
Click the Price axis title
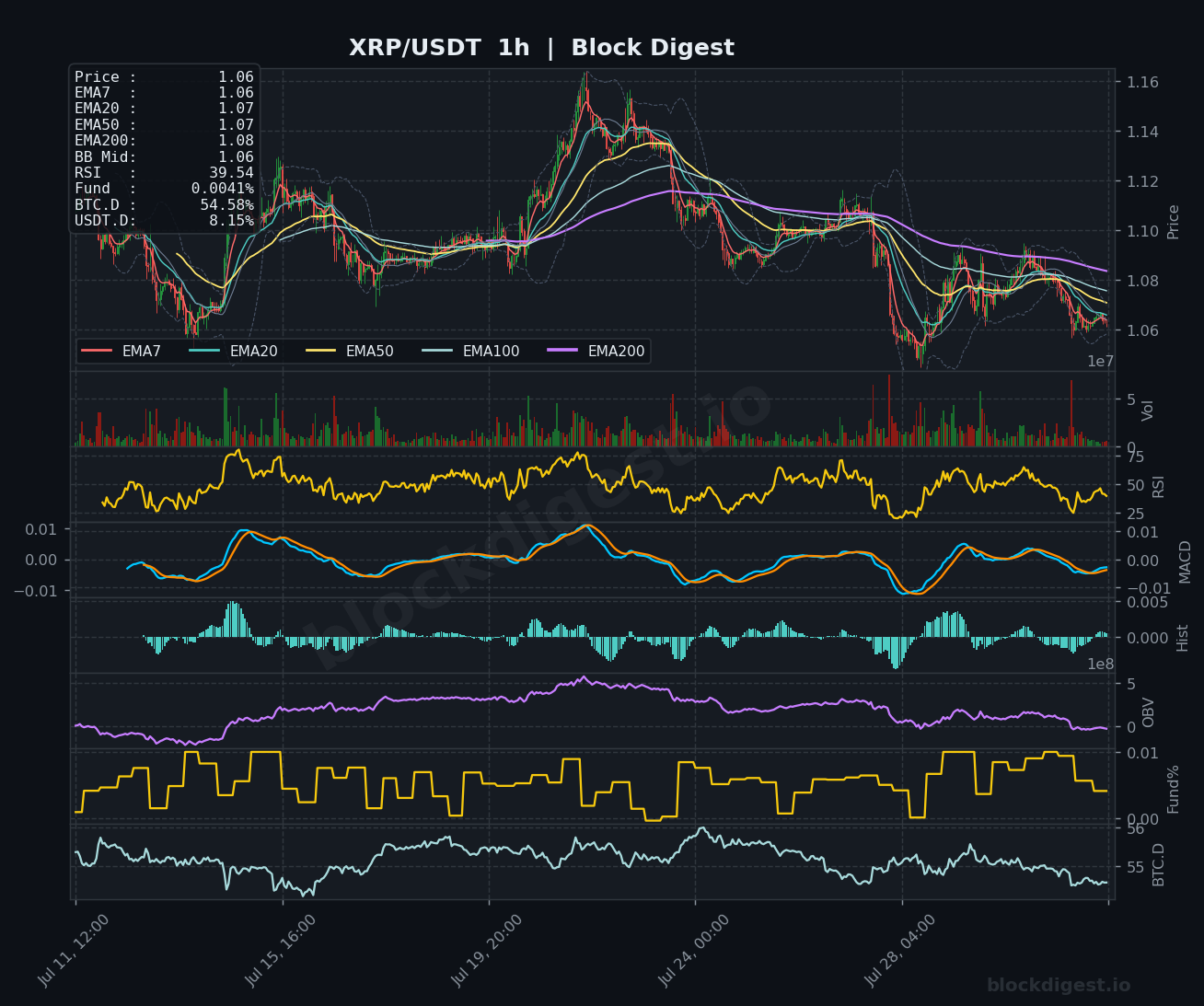(1174, 222)
